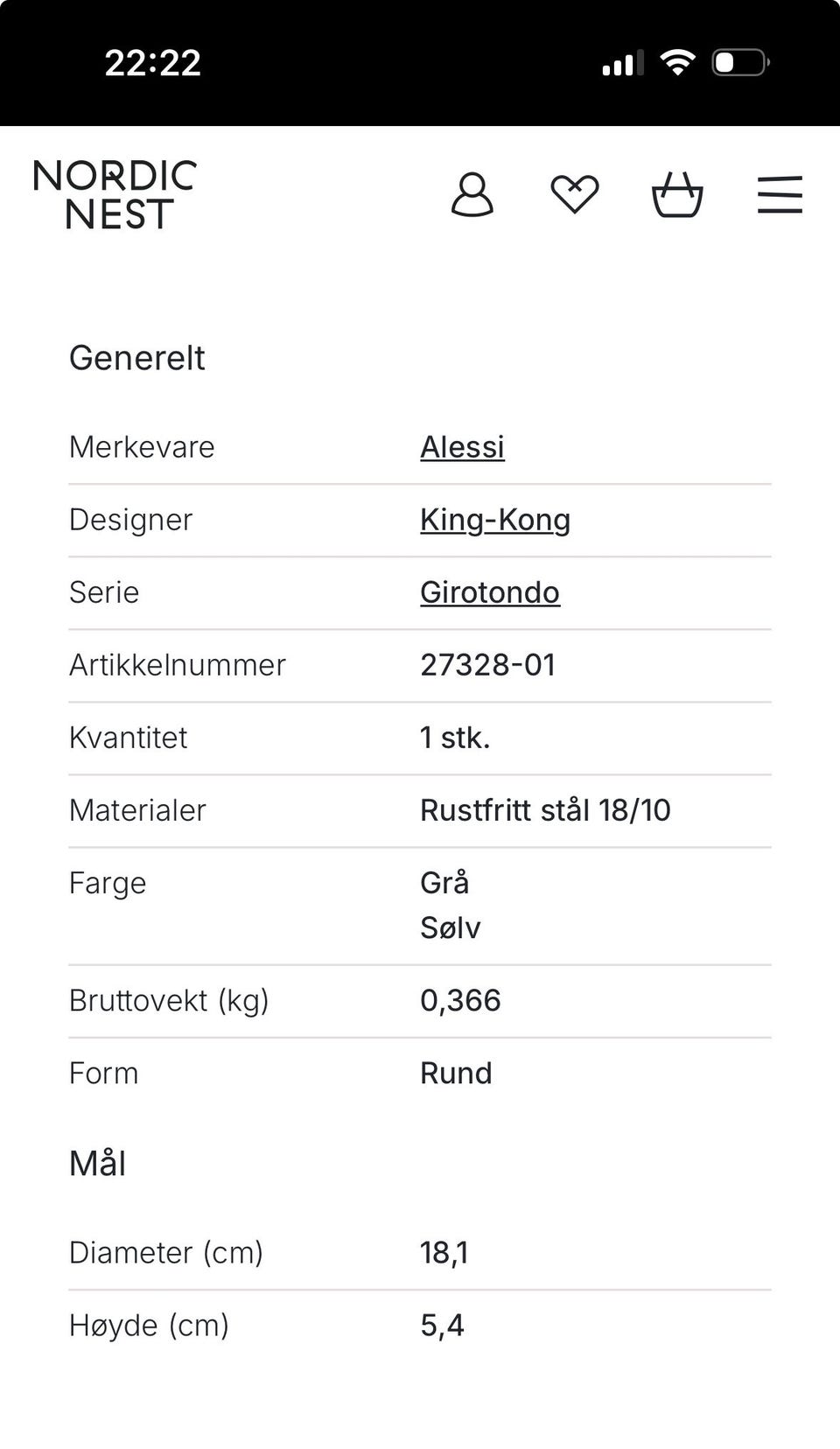Open the Girotondo series link

point(490,592)
